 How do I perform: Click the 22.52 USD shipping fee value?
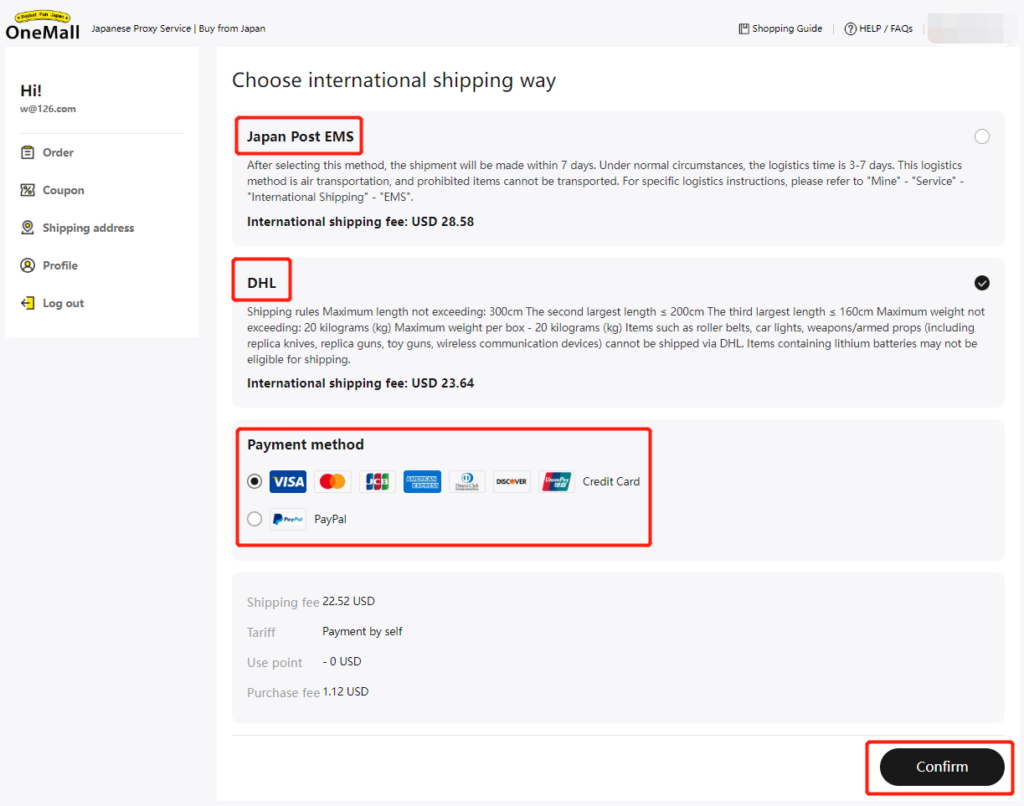tap(349, 601)
